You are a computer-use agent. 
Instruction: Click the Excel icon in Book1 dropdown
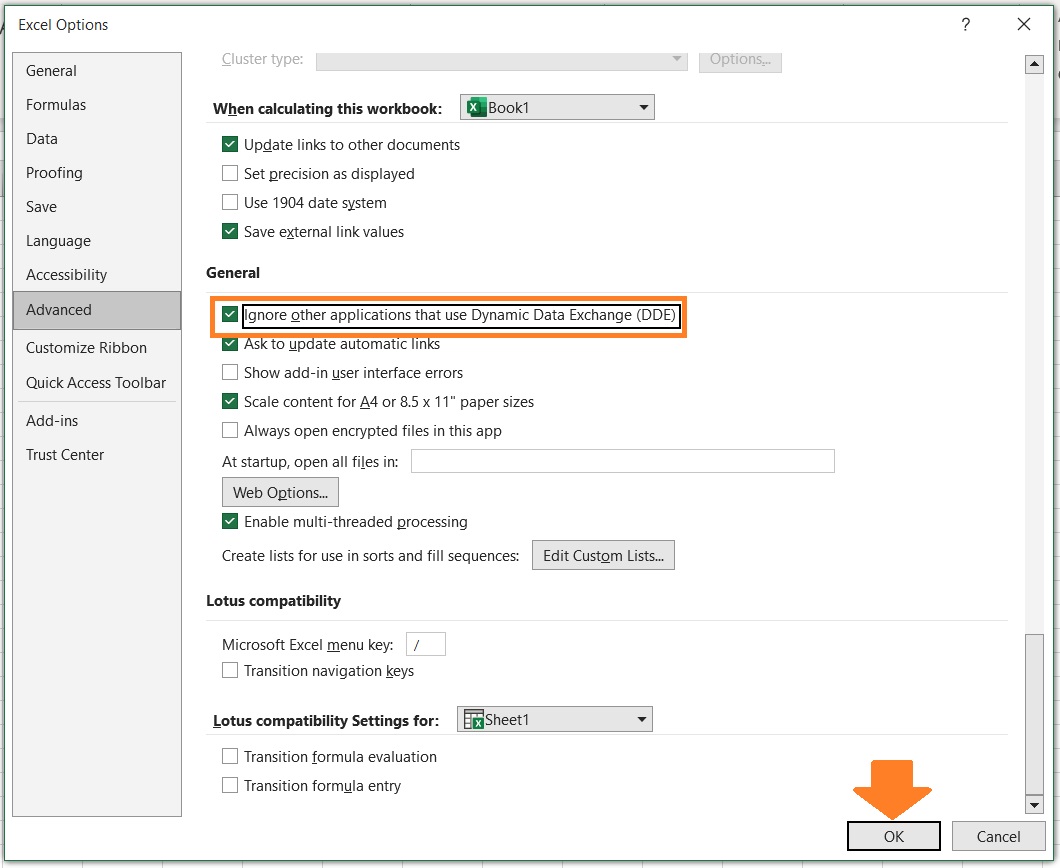(476, 107)
